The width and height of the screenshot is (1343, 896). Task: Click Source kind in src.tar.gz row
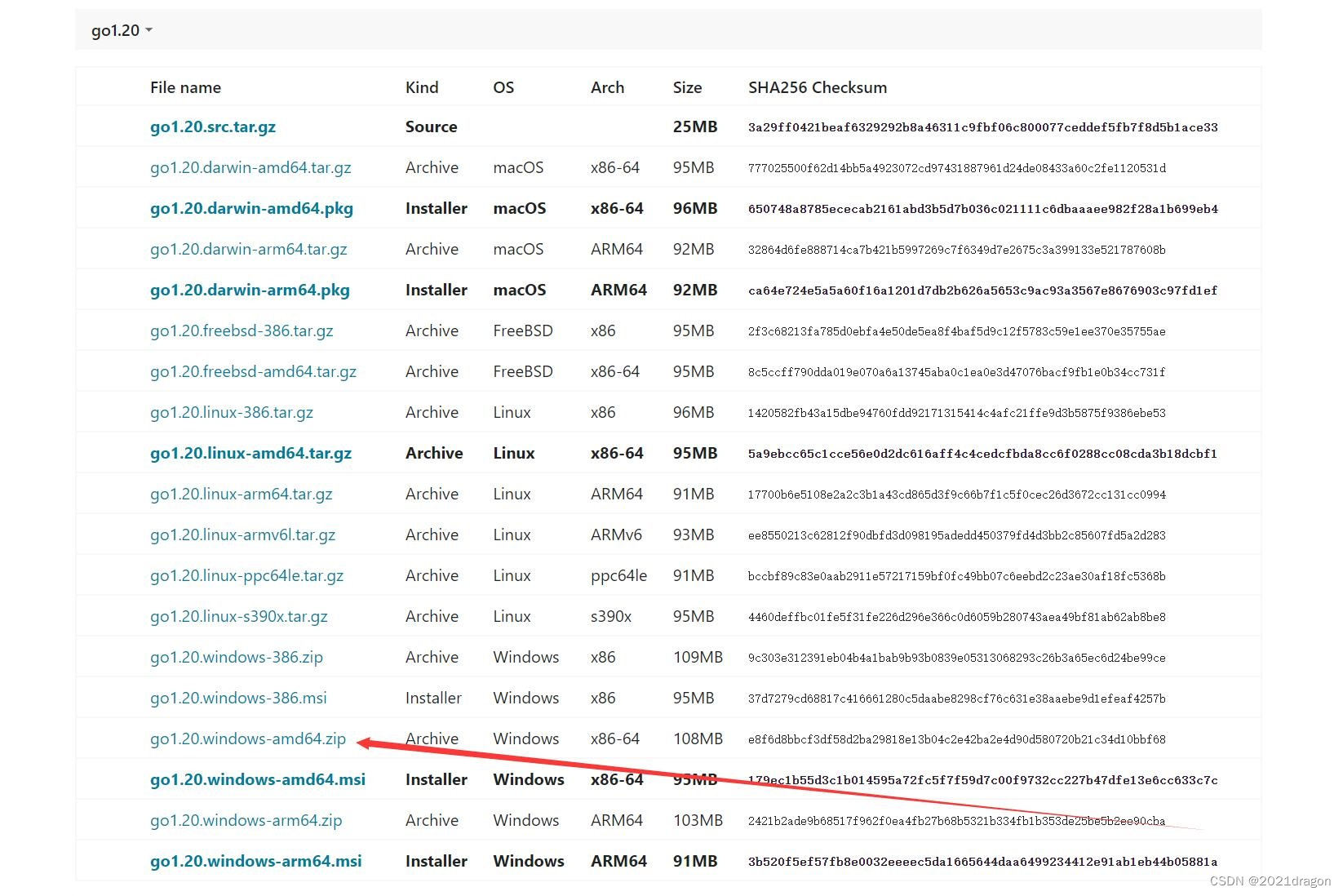(431, 126)
